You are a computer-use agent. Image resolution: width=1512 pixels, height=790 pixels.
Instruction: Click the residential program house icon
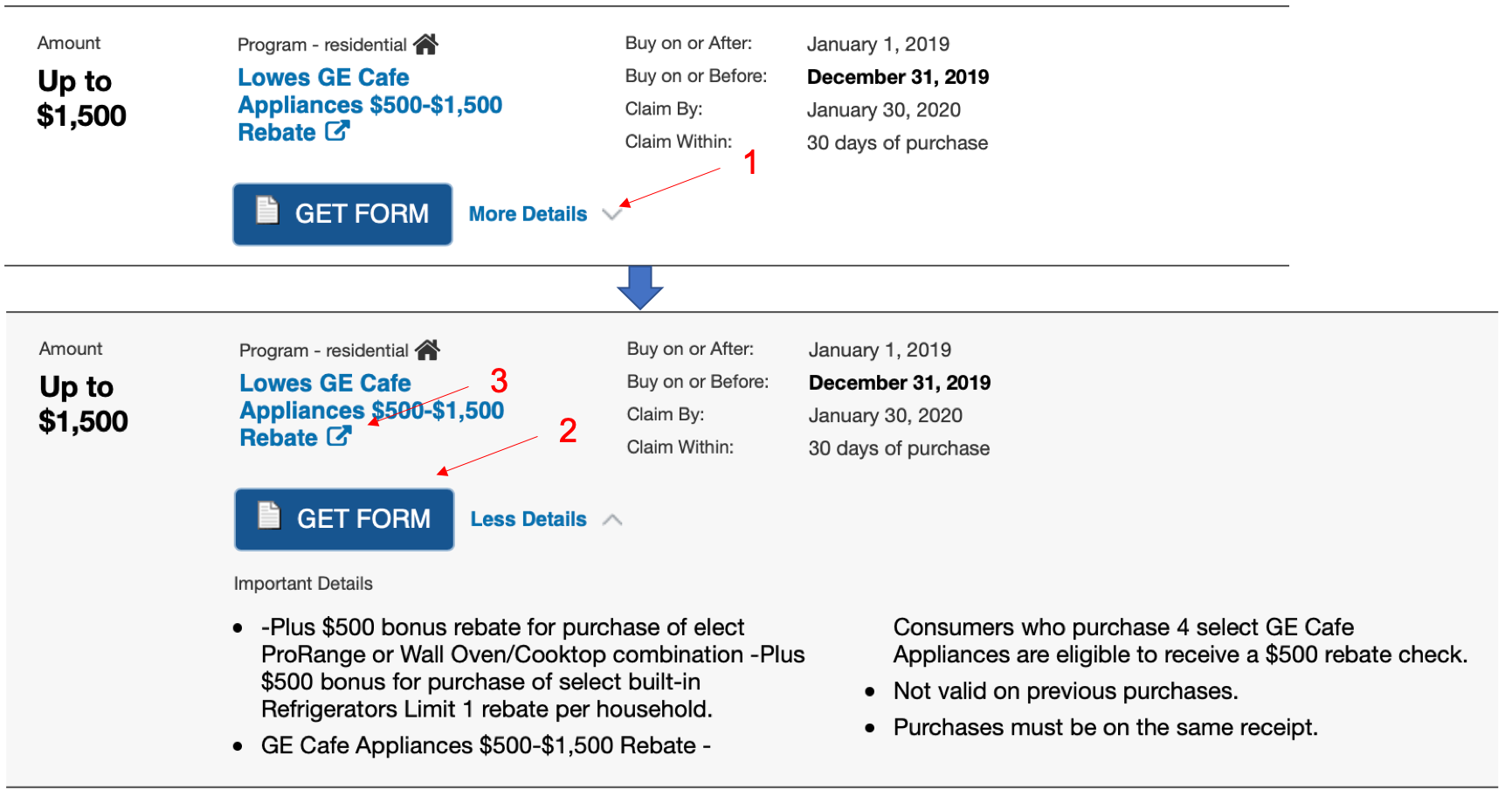[x=427, y=44]
